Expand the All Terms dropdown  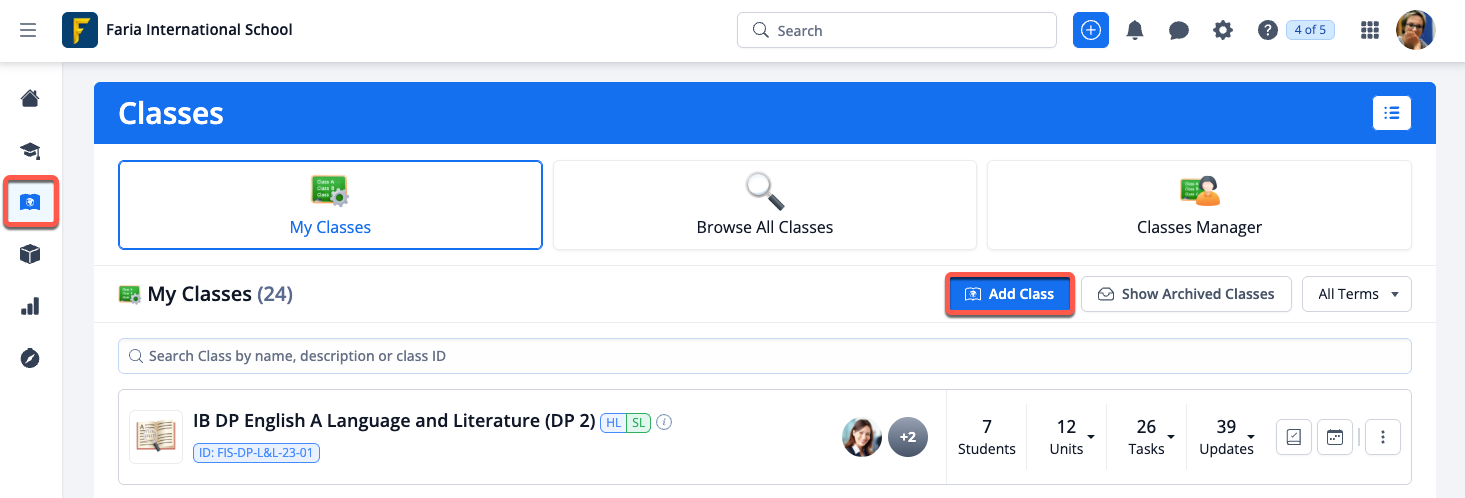[x=1356, y=294]
